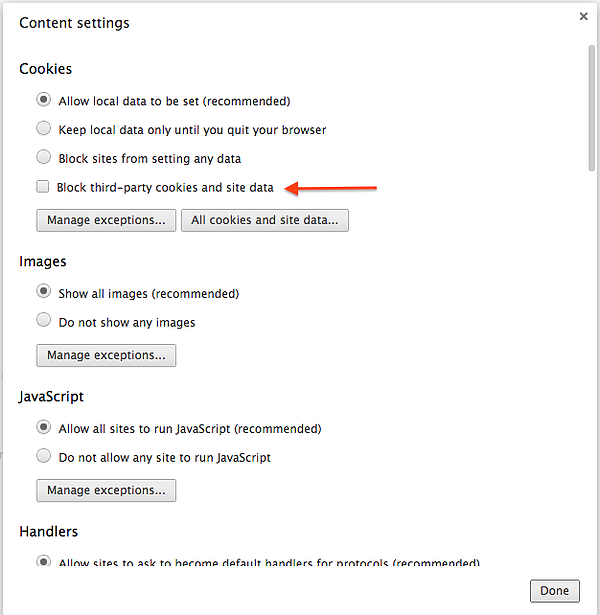Enable Block third-party cookies and site data

pyautogui.click(x=43, y=187)
